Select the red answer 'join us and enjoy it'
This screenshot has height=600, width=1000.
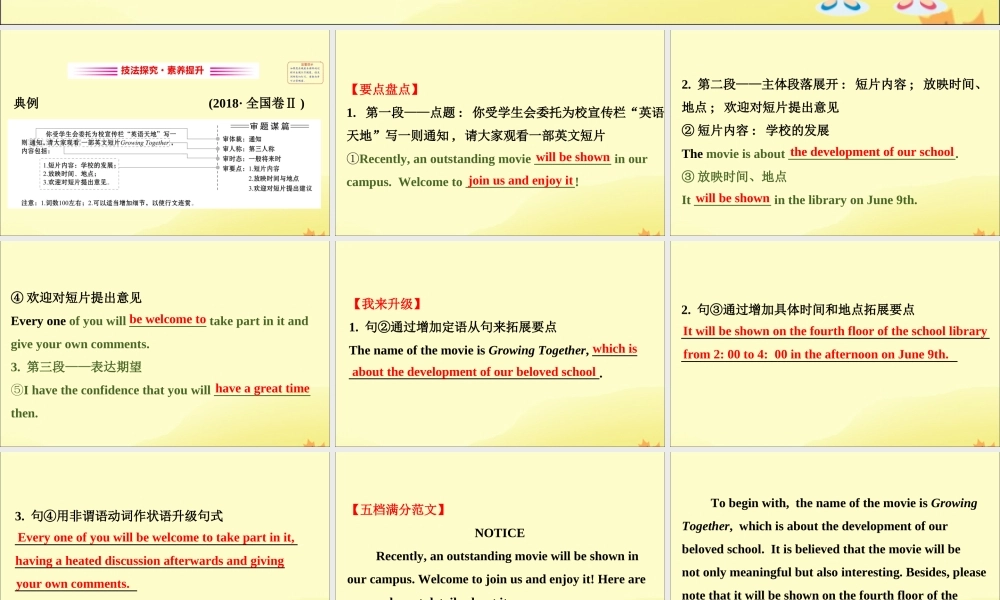pyautogui.click(x=520, y=180)
